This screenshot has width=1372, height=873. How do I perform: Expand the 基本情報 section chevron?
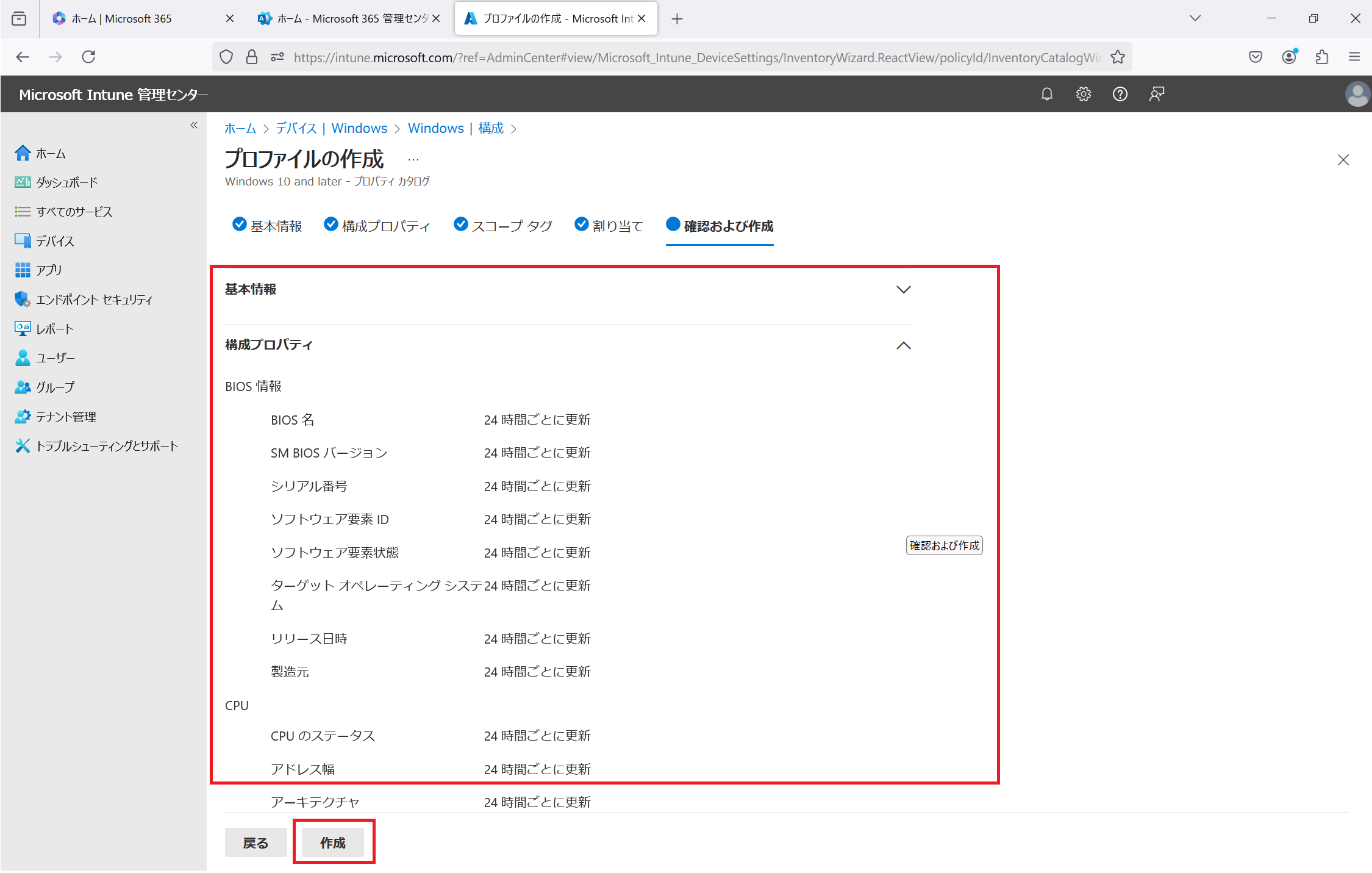[x=903, y=289]
